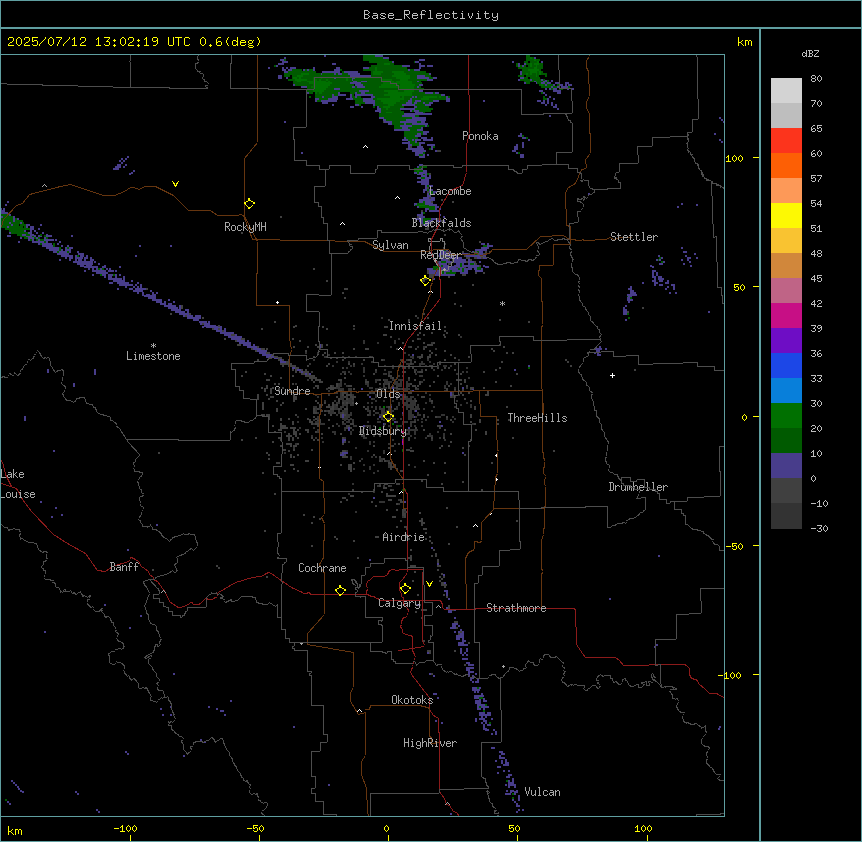Select the bright green 20-30 dBZ swatch

[x=786, y=416]
